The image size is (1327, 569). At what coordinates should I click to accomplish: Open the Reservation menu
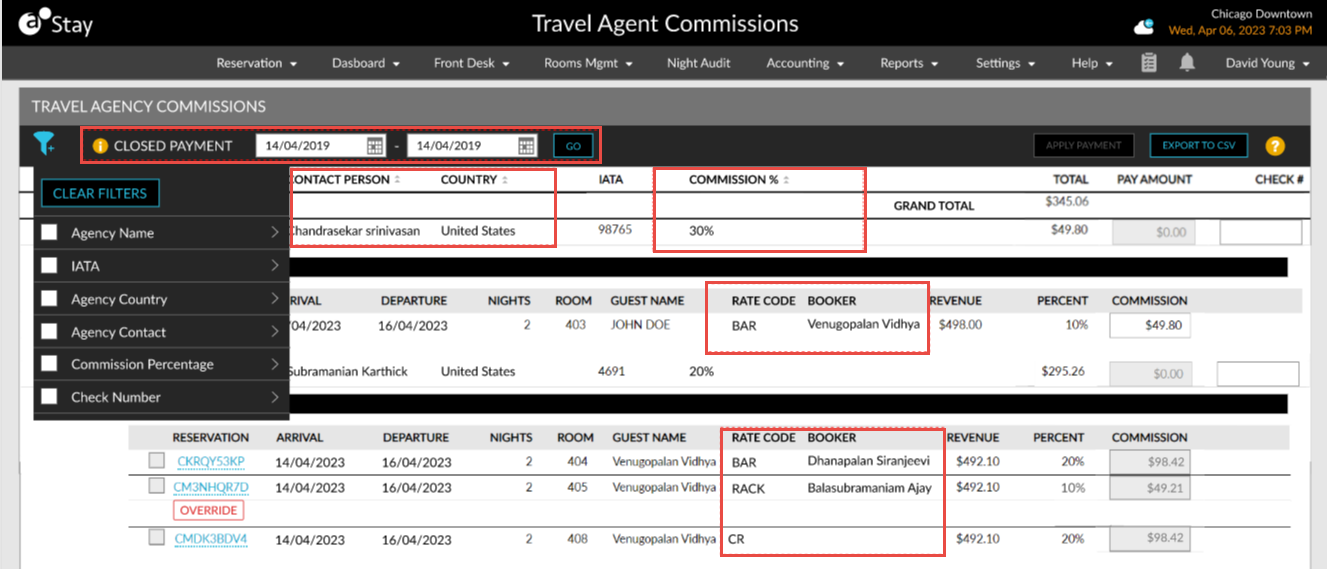pos(257,63)
